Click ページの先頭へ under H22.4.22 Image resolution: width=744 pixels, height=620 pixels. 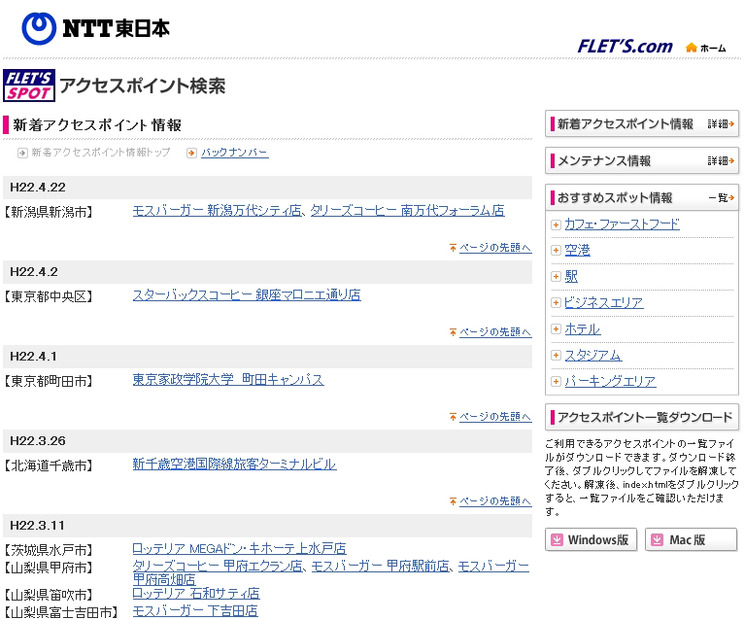[495, 248]
